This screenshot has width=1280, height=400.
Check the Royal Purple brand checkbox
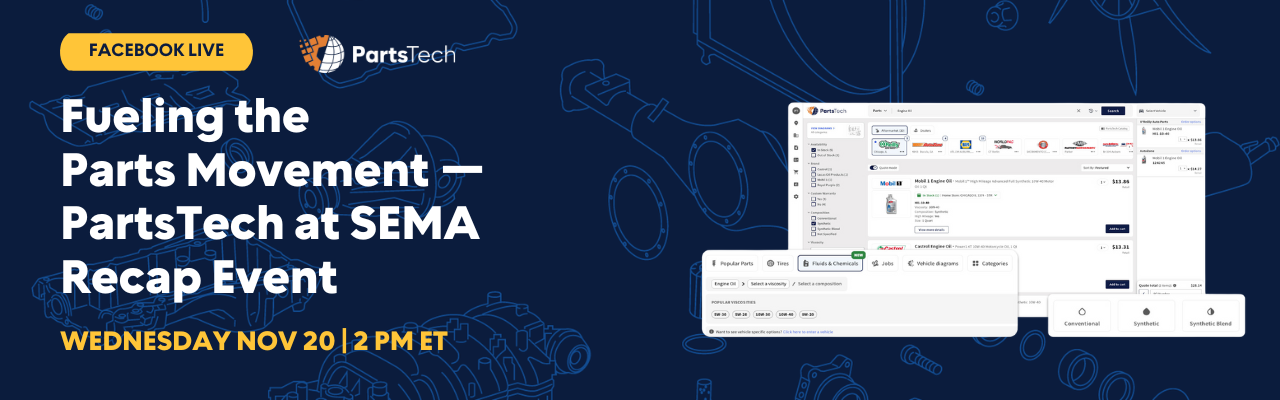coord(813,185)
